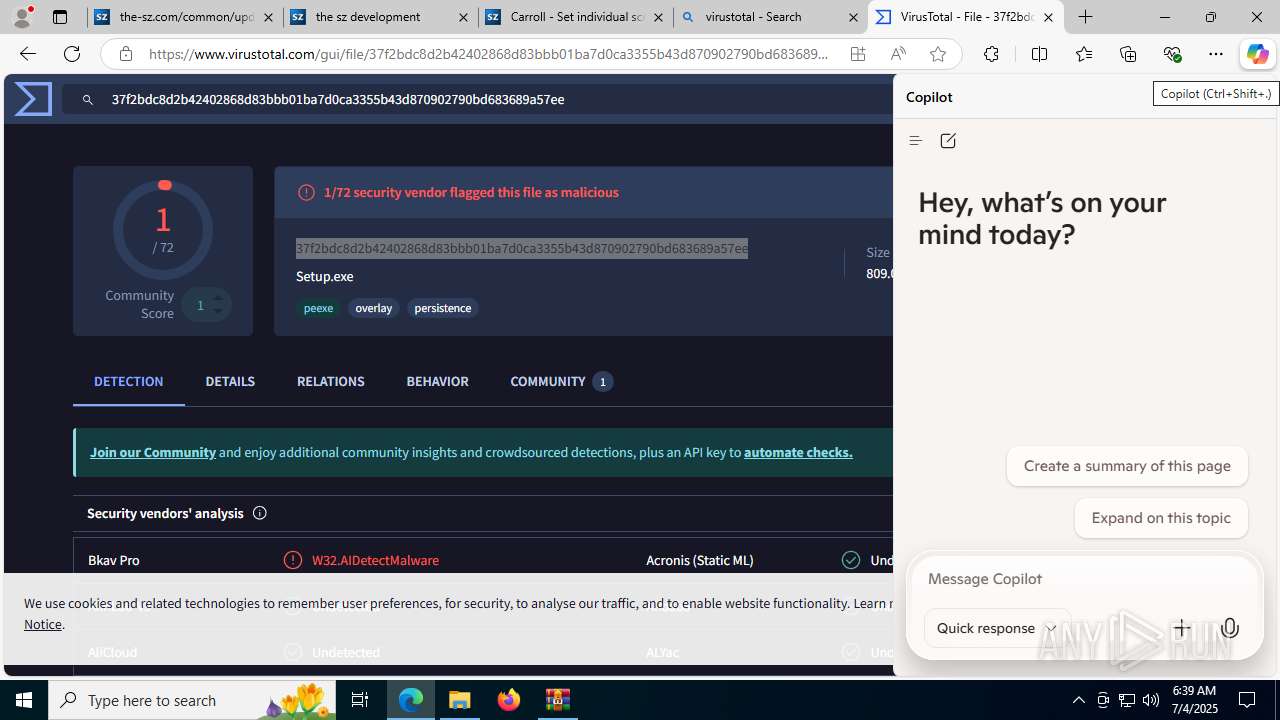1280x720 pixels.
Task: Click Join our Community link
Action: [153, 452]
